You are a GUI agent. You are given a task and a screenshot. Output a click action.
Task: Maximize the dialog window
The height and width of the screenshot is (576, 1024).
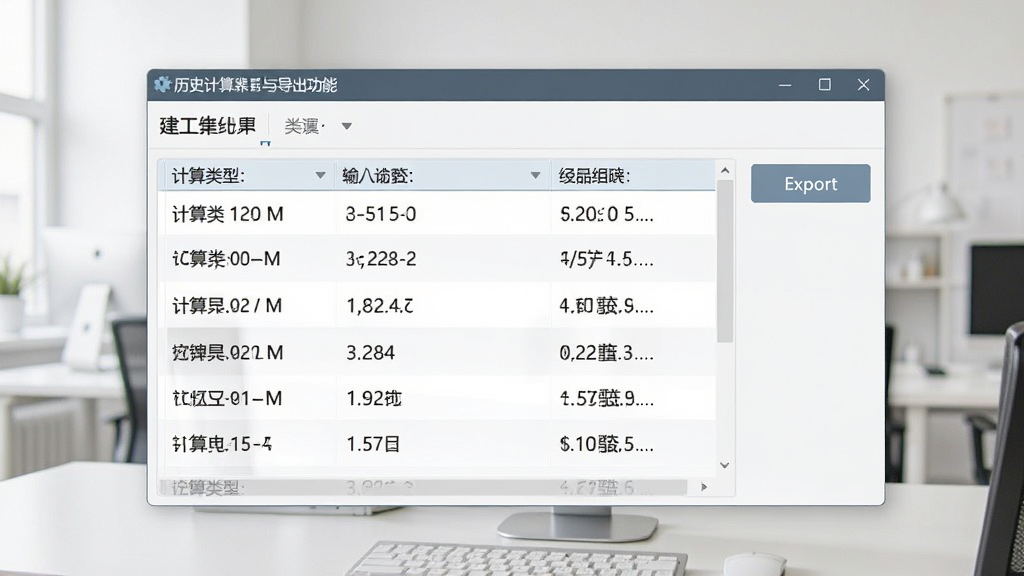pos(825,85)
